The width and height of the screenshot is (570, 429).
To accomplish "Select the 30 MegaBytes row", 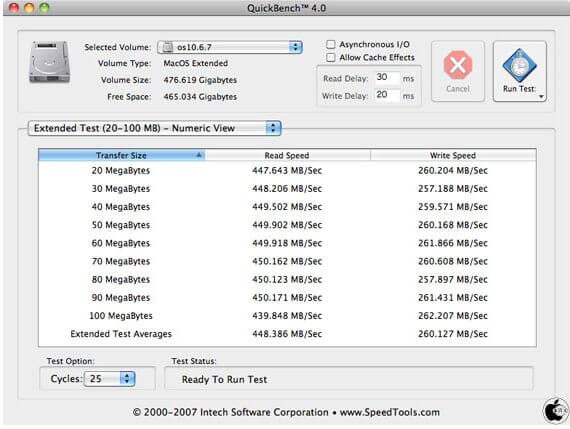I will pyautogui.click(x=287, y=189).
